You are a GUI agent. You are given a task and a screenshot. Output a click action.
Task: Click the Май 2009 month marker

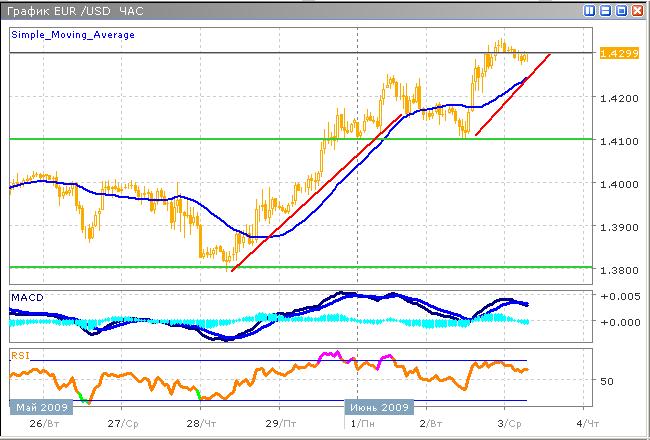[42, 408]
